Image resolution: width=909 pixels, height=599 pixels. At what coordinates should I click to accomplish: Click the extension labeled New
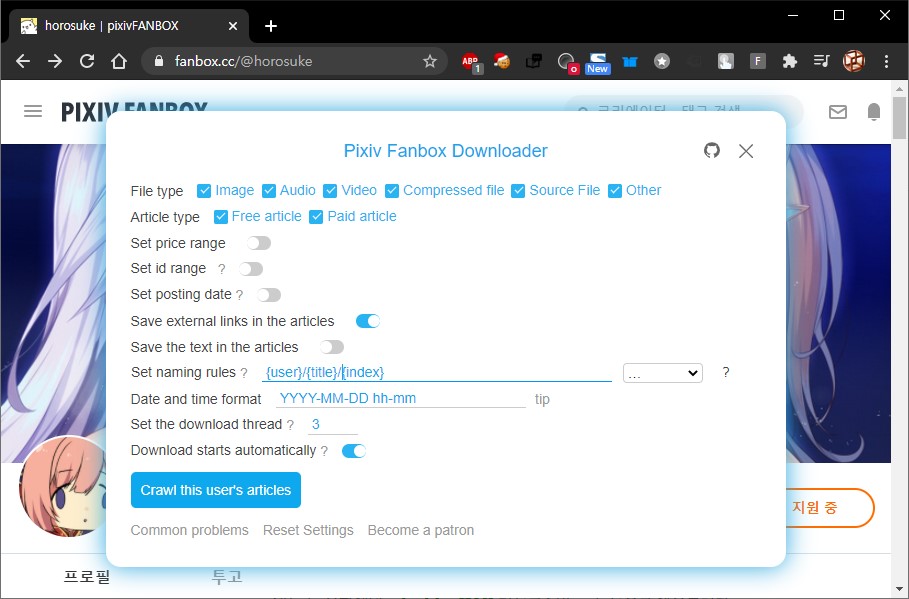click(598, 63)
